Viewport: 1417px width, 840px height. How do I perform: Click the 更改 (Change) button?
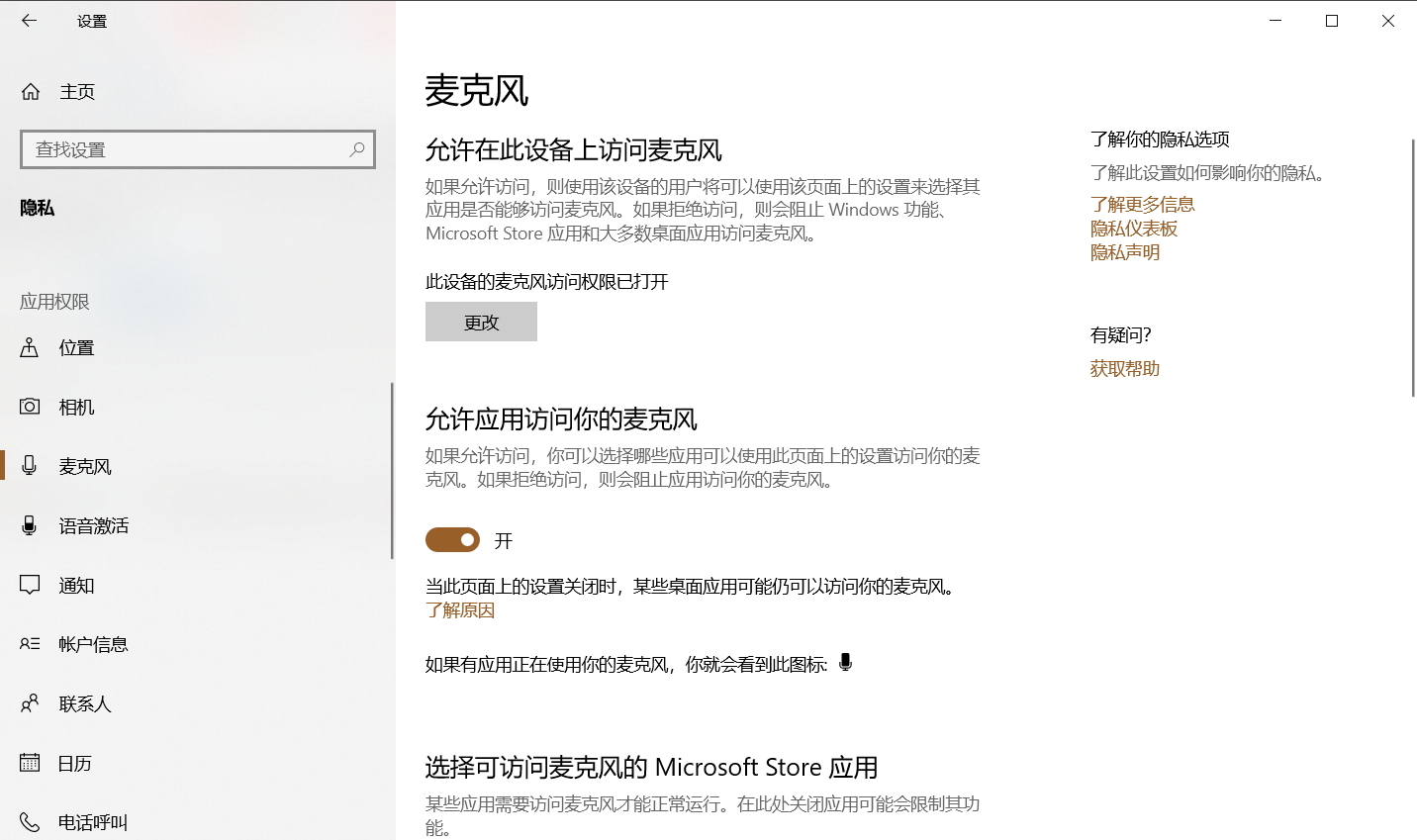coord(481,322)
